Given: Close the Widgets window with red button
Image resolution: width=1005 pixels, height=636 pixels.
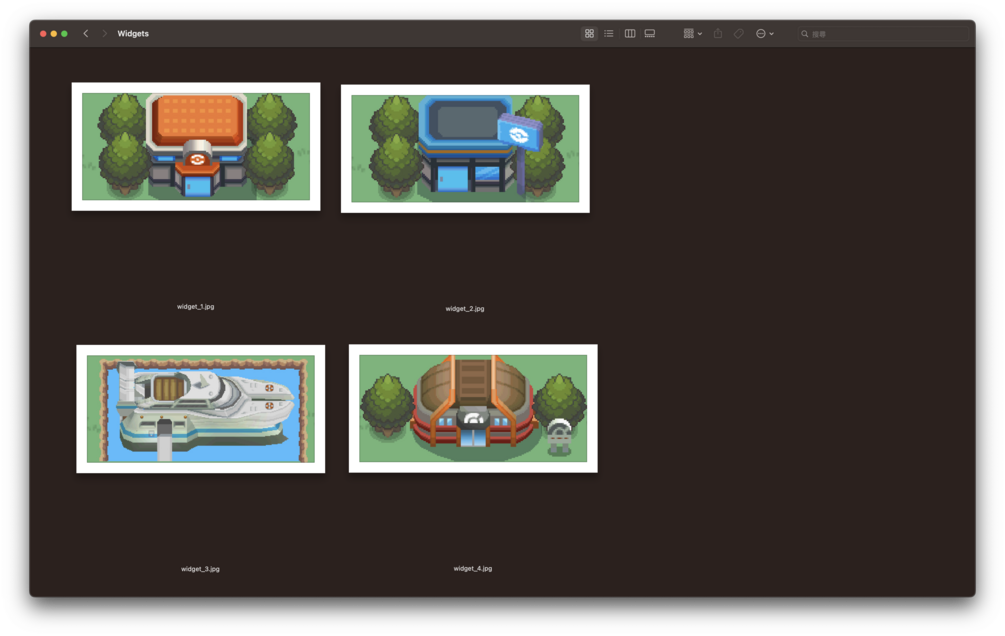Looking at the screenshot, I should [x=43, y=33].
